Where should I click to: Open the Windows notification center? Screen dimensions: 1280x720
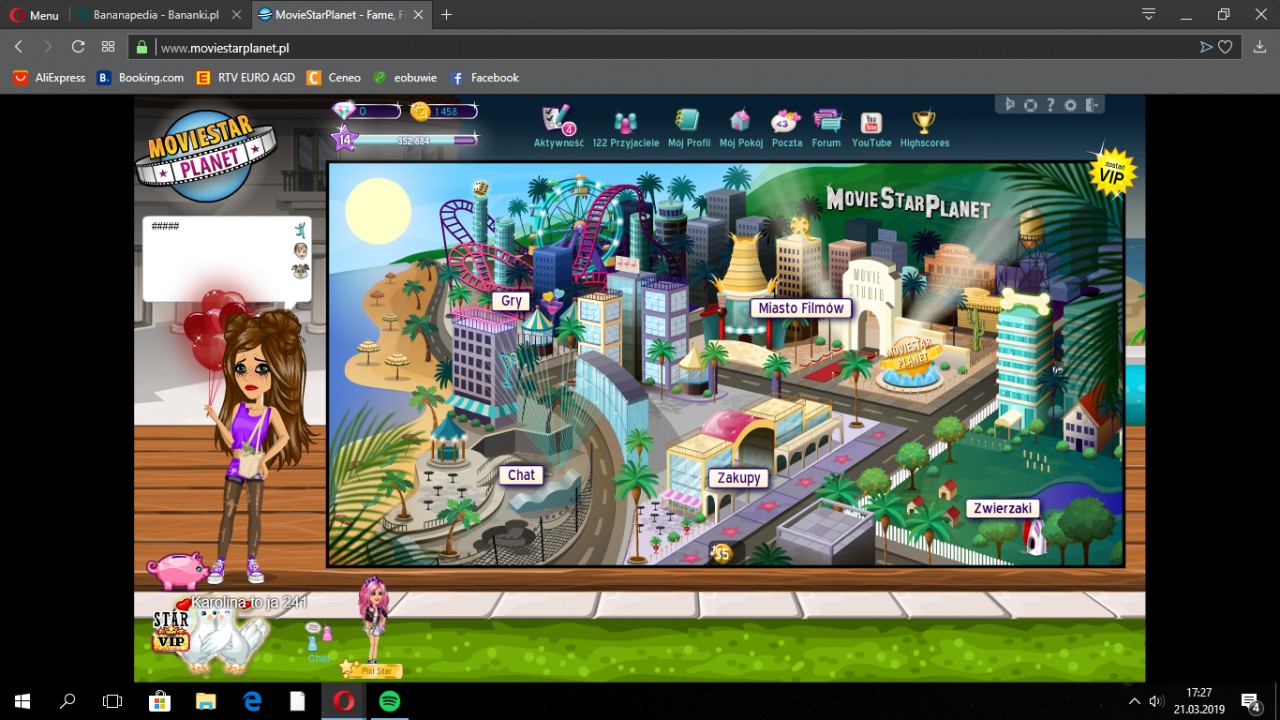[1250, 701]
